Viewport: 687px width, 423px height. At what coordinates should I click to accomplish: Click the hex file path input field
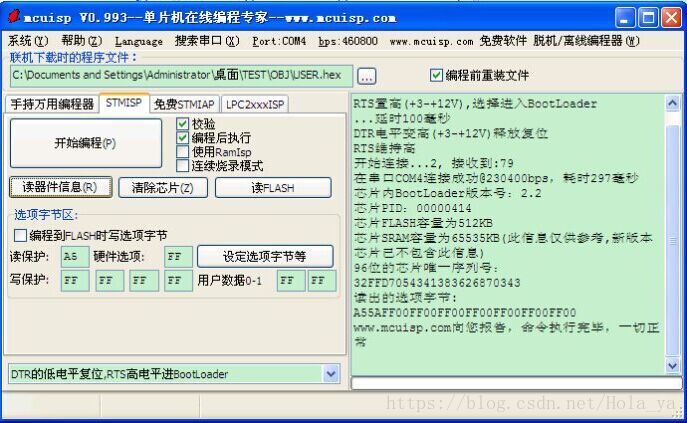pos(181,76)
